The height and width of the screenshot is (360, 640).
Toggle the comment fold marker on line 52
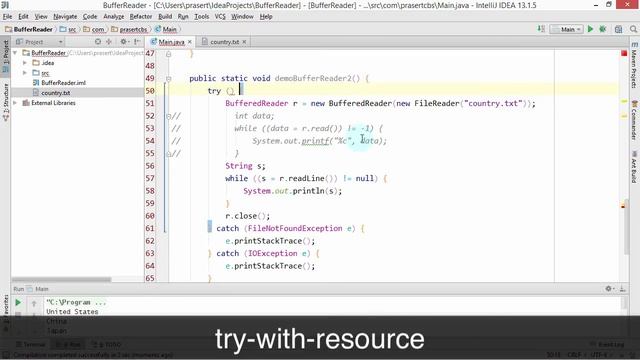[x=168, y=116]
